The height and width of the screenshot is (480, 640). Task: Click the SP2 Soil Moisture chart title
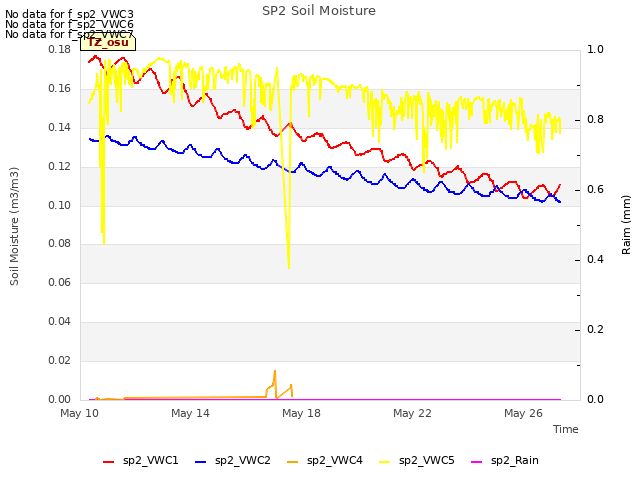(x=319, y=11)
